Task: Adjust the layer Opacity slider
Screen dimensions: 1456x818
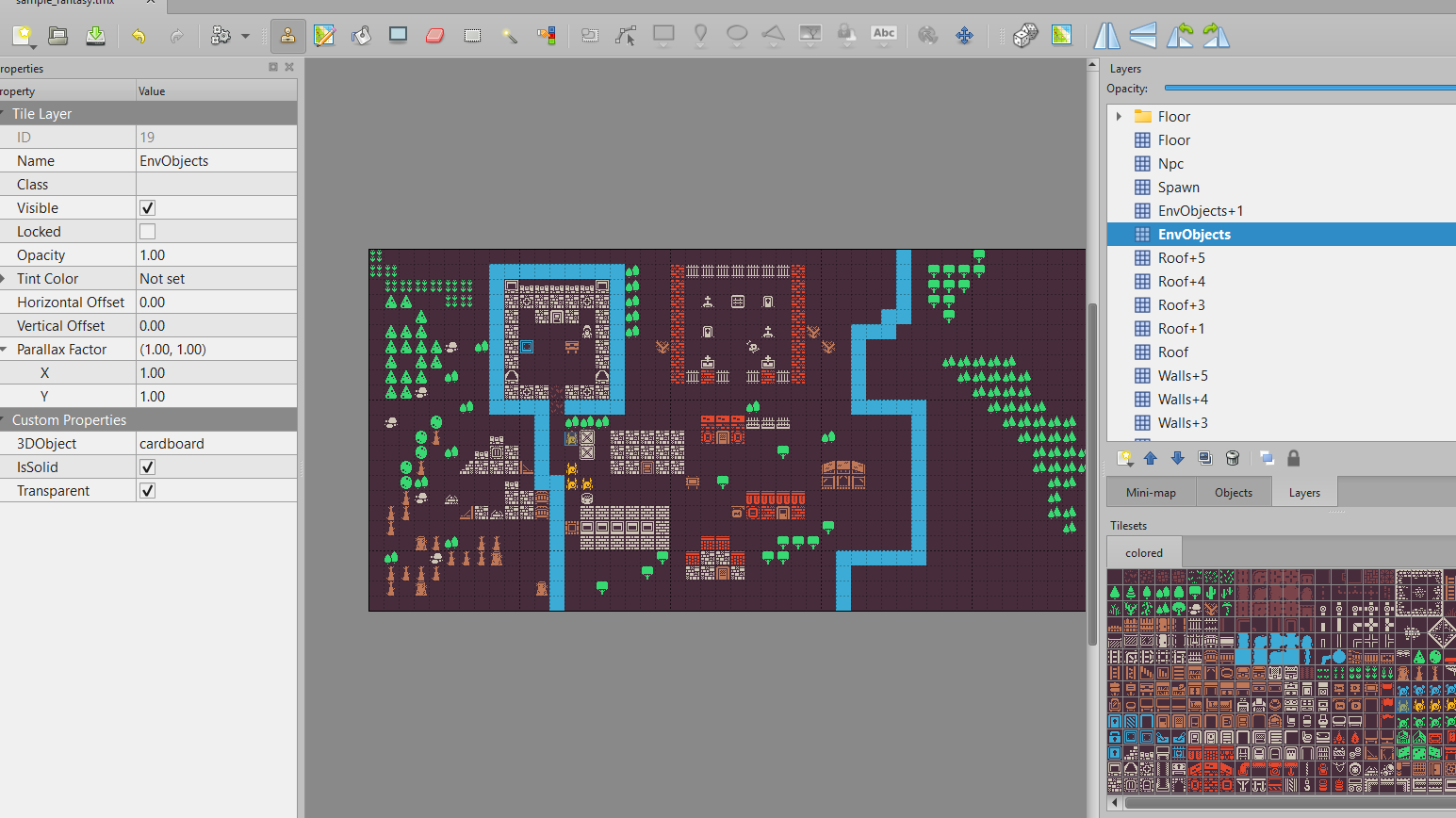Action: (x=1310, y=89)
